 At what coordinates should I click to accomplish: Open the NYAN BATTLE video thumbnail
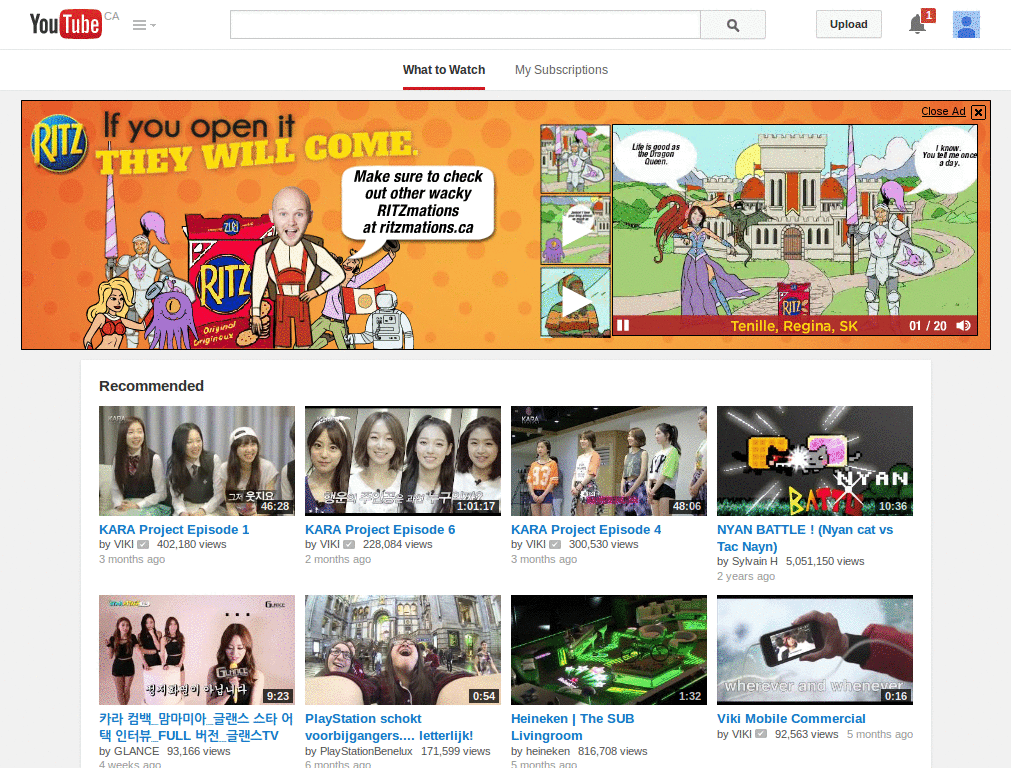pos(815,461)
